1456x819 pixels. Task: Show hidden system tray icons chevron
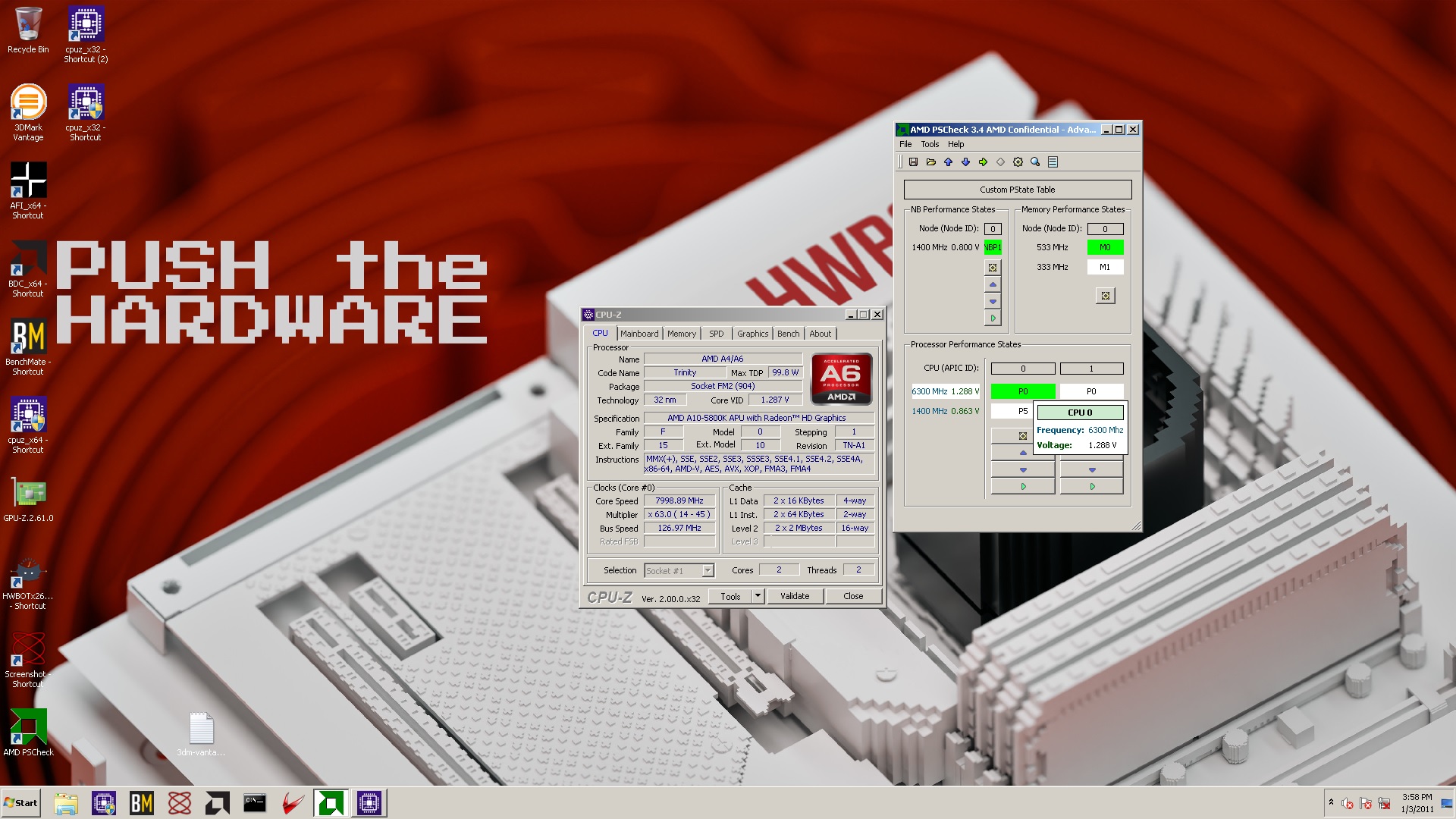point(1330,802)
